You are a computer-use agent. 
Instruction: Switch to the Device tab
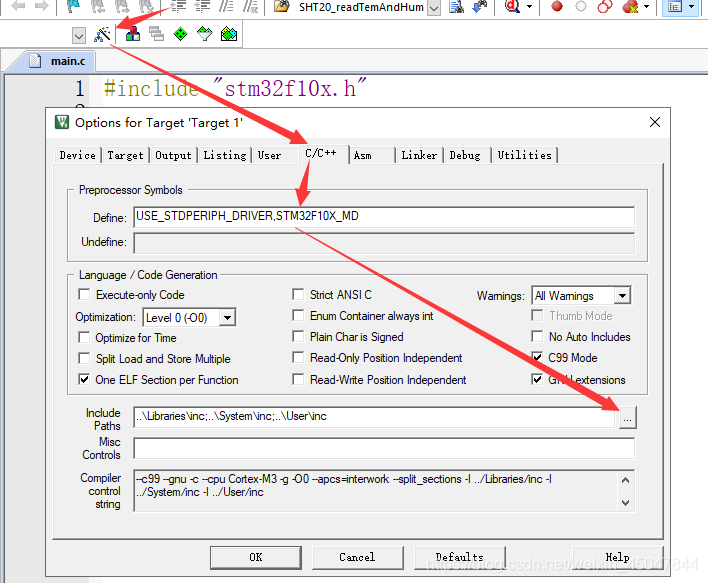pyautogui.click(x=77, y=155)
